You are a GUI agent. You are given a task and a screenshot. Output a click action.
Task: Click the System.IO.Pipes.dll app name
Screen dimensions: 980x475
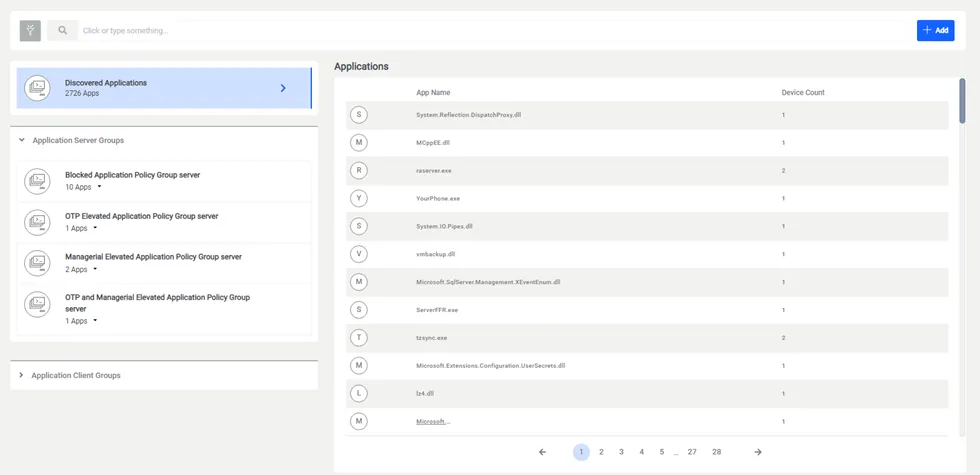[x=444, y=226]
